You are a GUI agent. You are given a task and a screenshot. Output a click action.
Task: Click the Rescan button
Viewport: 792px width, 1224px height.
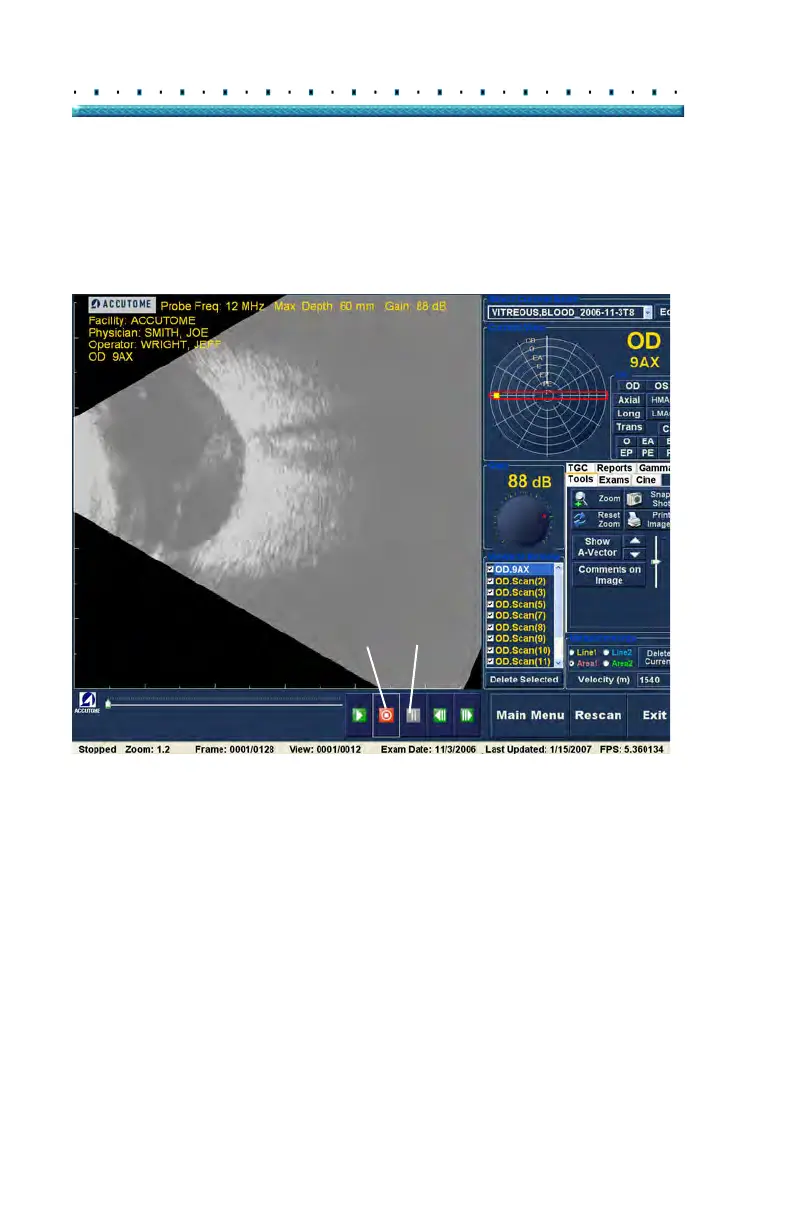pyautogui.click(x=598, y=715)
